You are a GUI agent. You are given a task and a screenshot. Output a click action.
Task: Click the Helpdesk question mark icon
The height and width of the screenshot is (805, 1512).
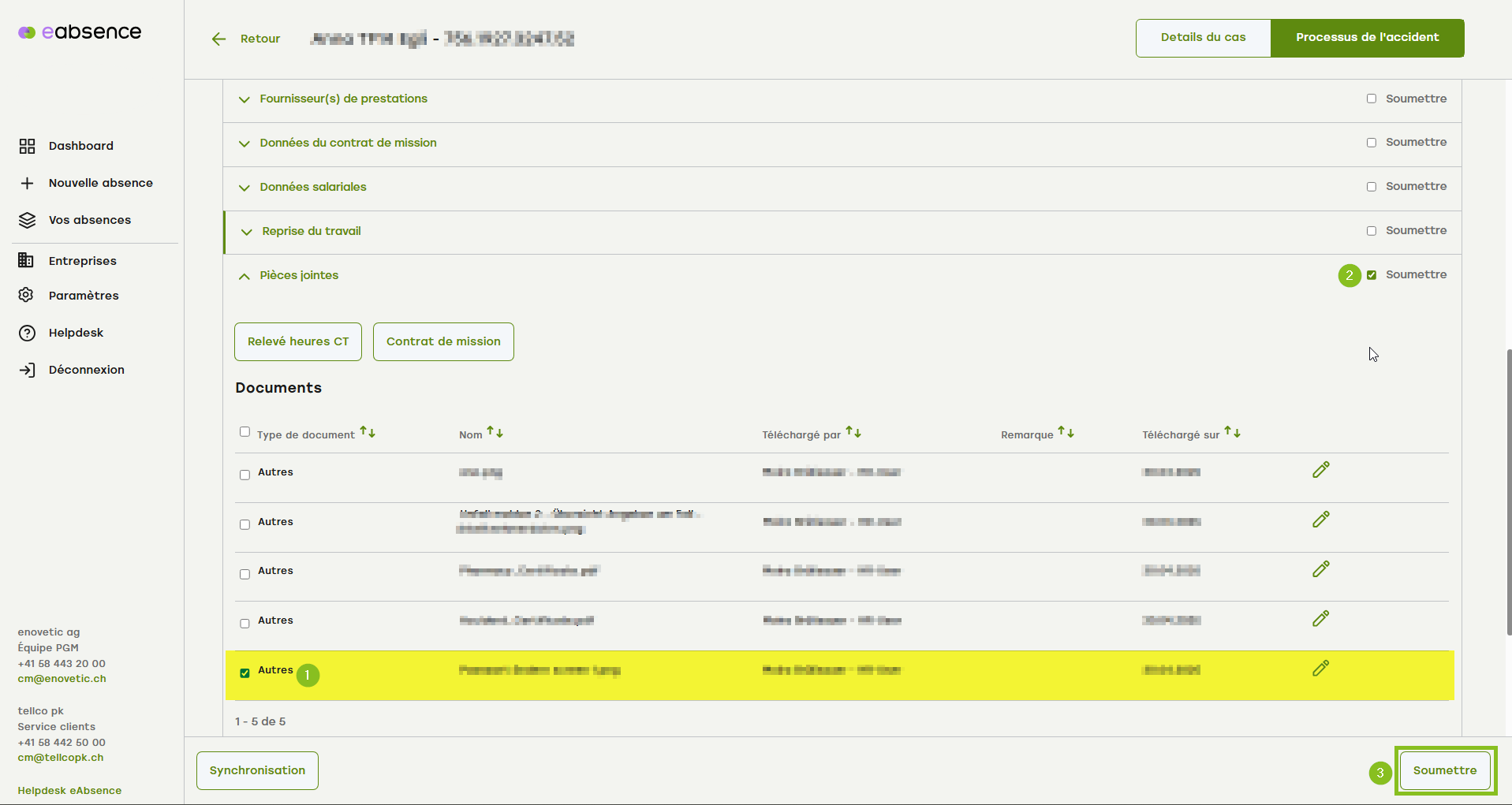click(x=27, y=333)
